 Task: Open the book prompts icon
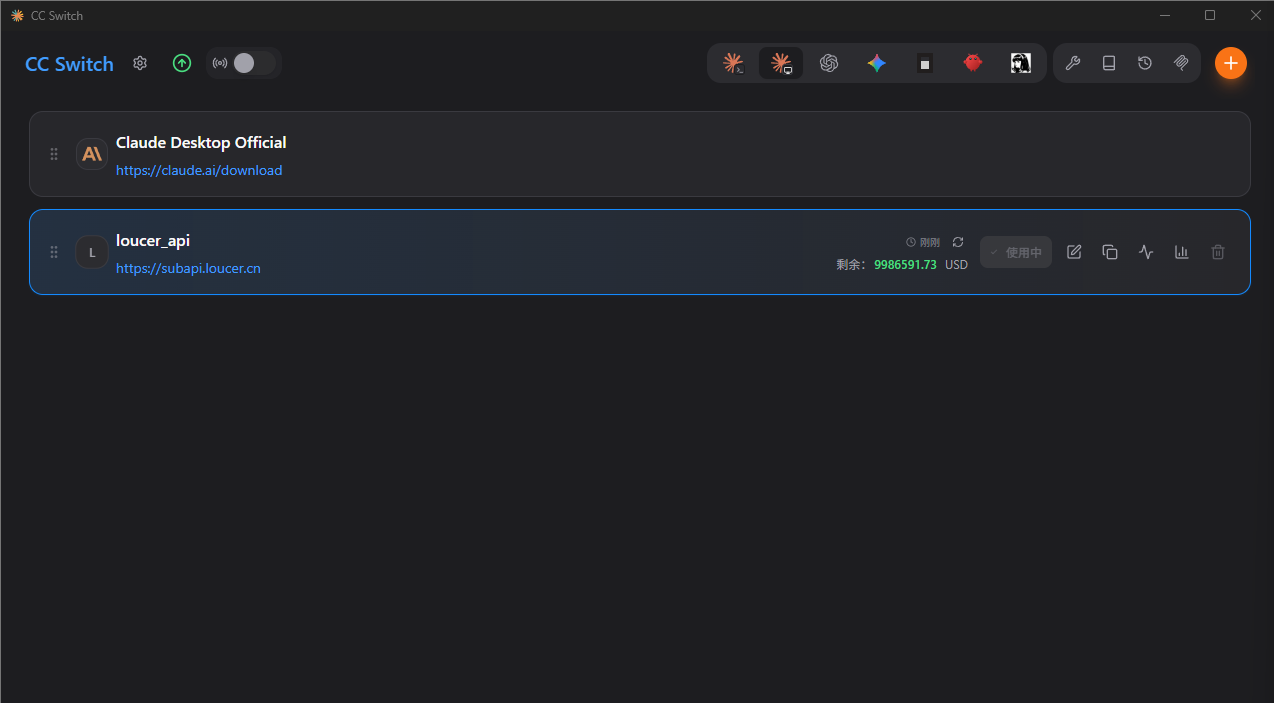(1109, 63)
